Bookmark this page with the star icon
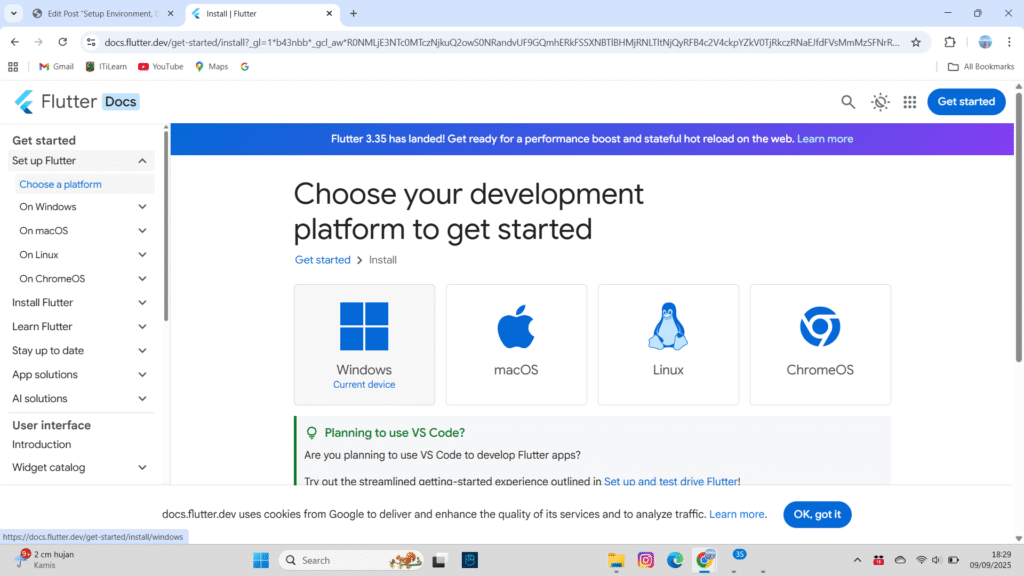This screenshot has width=1024, height=576. (x=915, y=42)
